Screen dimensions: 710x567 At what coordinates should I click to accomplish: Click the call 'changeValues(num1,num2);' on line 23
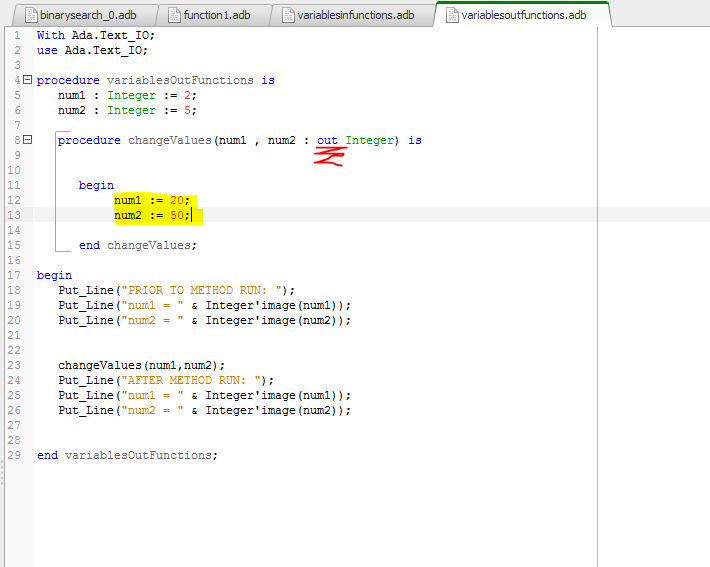click(141, 365)
